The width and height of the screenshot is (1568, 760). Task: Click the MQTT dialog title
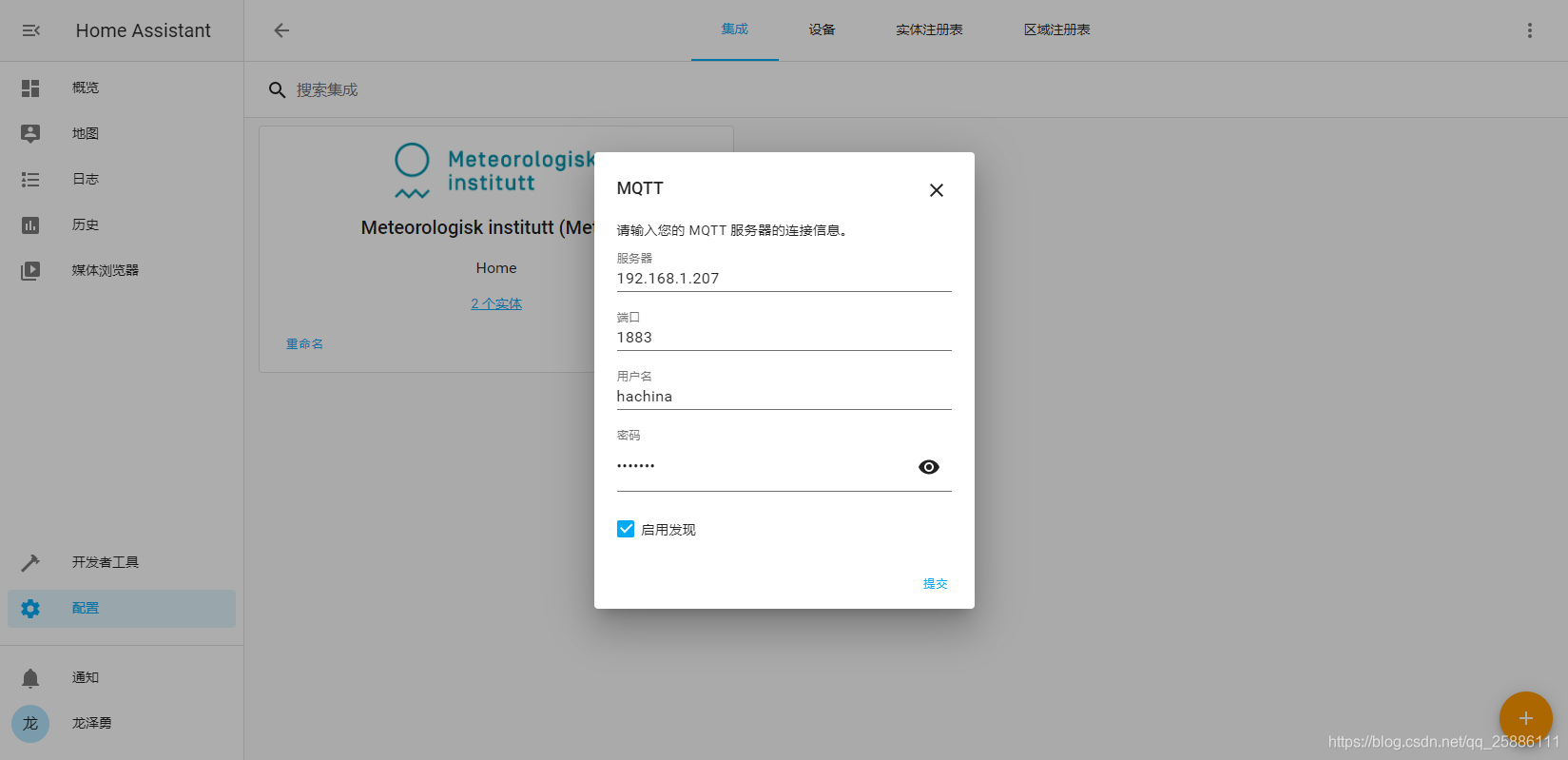pos(640,188)
